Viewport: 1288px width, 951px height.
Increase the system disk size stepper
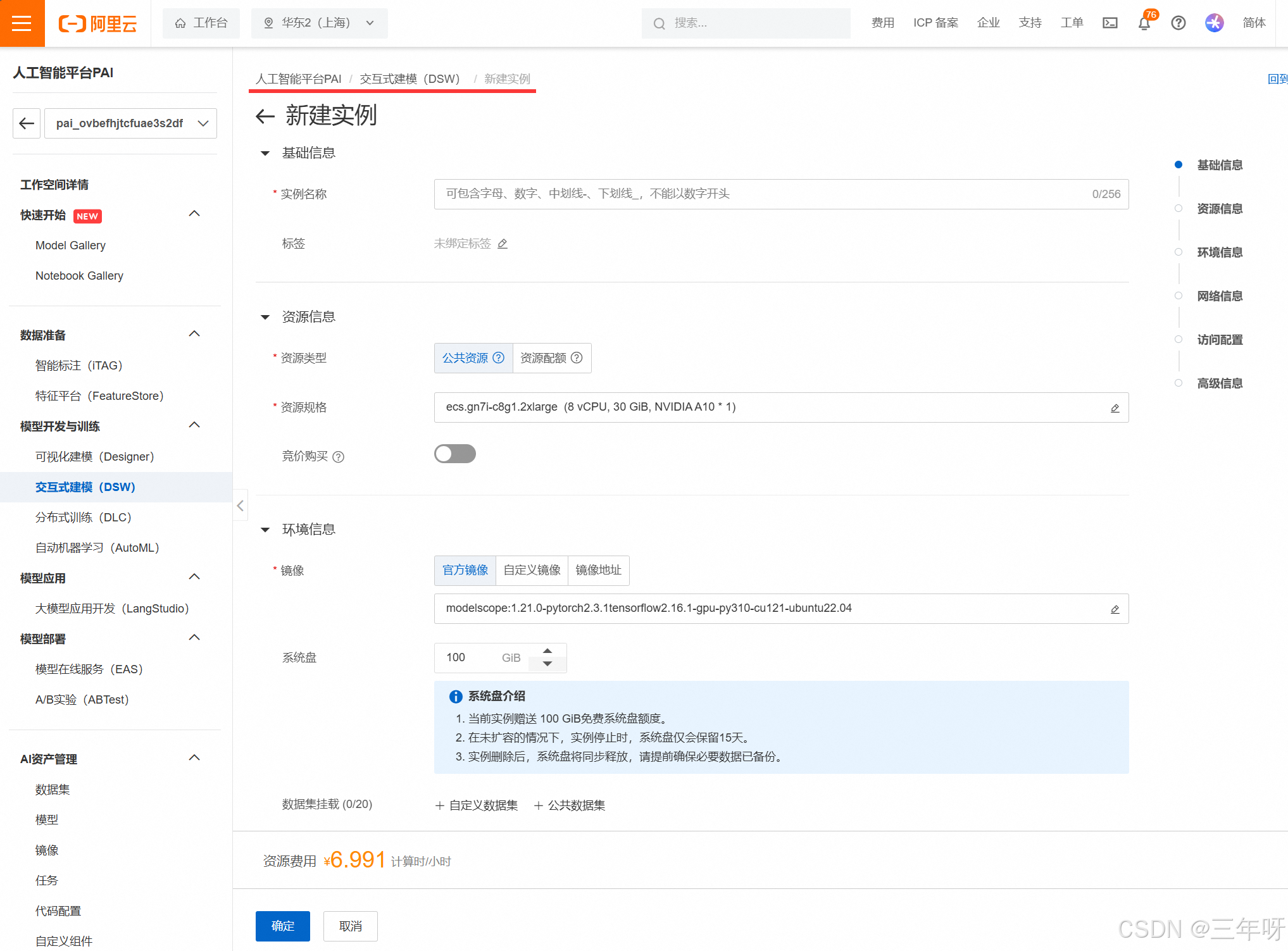pos(547,651)
